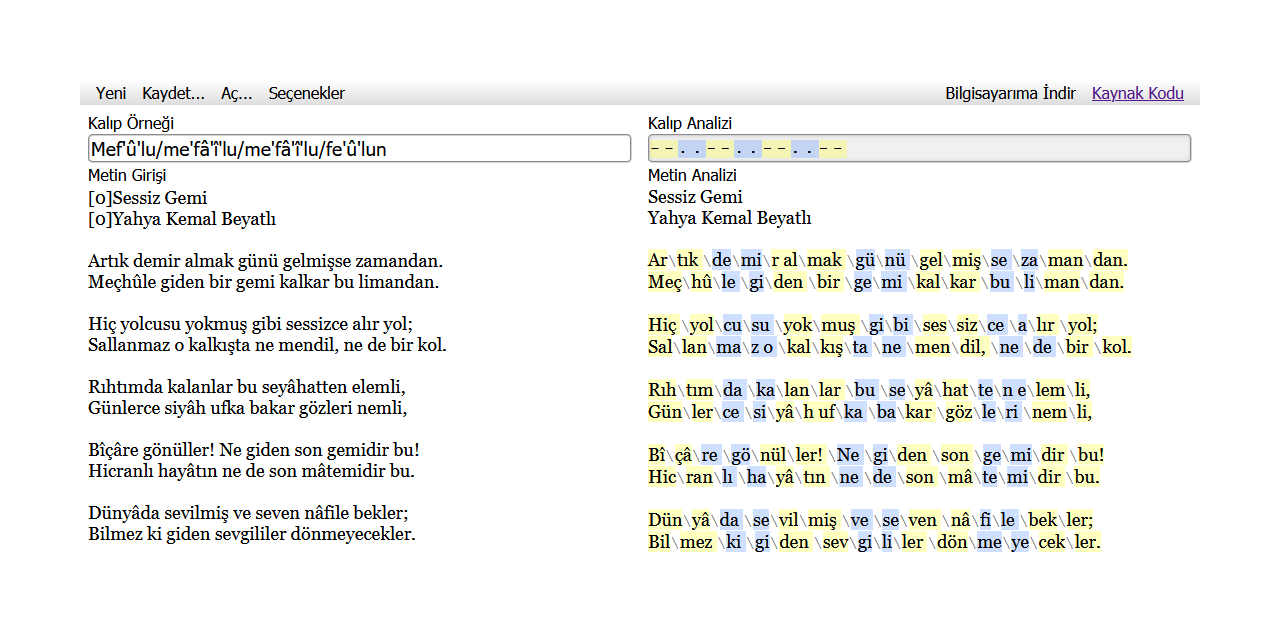Open the Aç... menu item

click(x=236, y=94)
